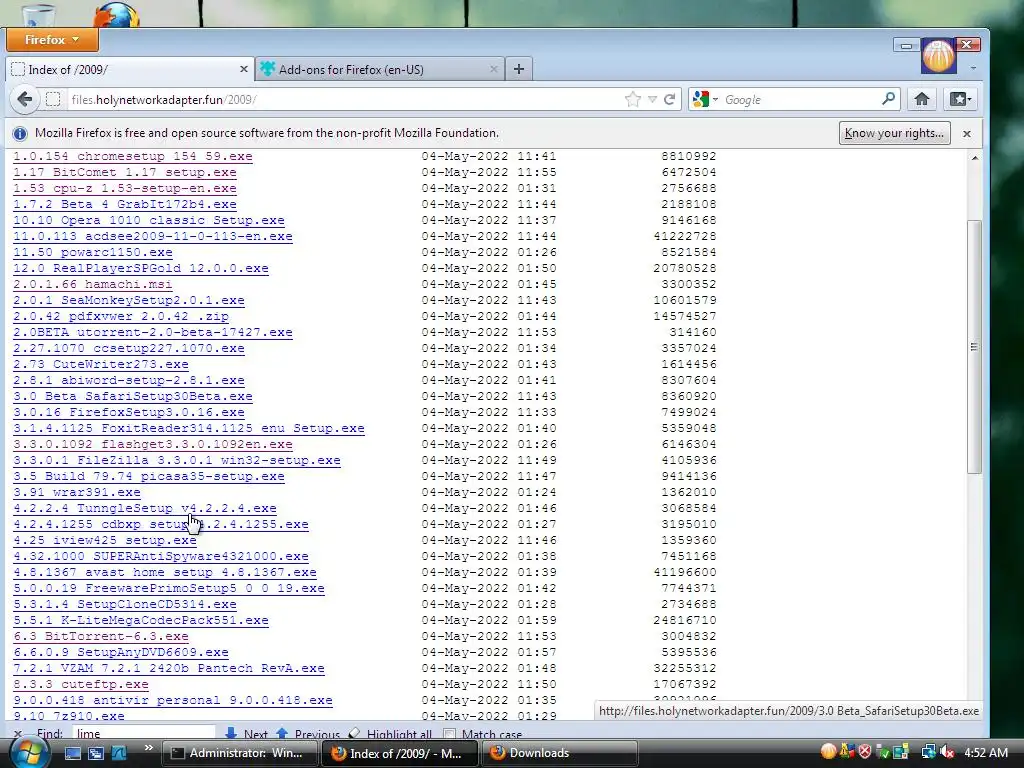This screenshot has height=768, width=1024.
Task: Switch to the Index of /2009/ tab
Action: tap(129, 69)
